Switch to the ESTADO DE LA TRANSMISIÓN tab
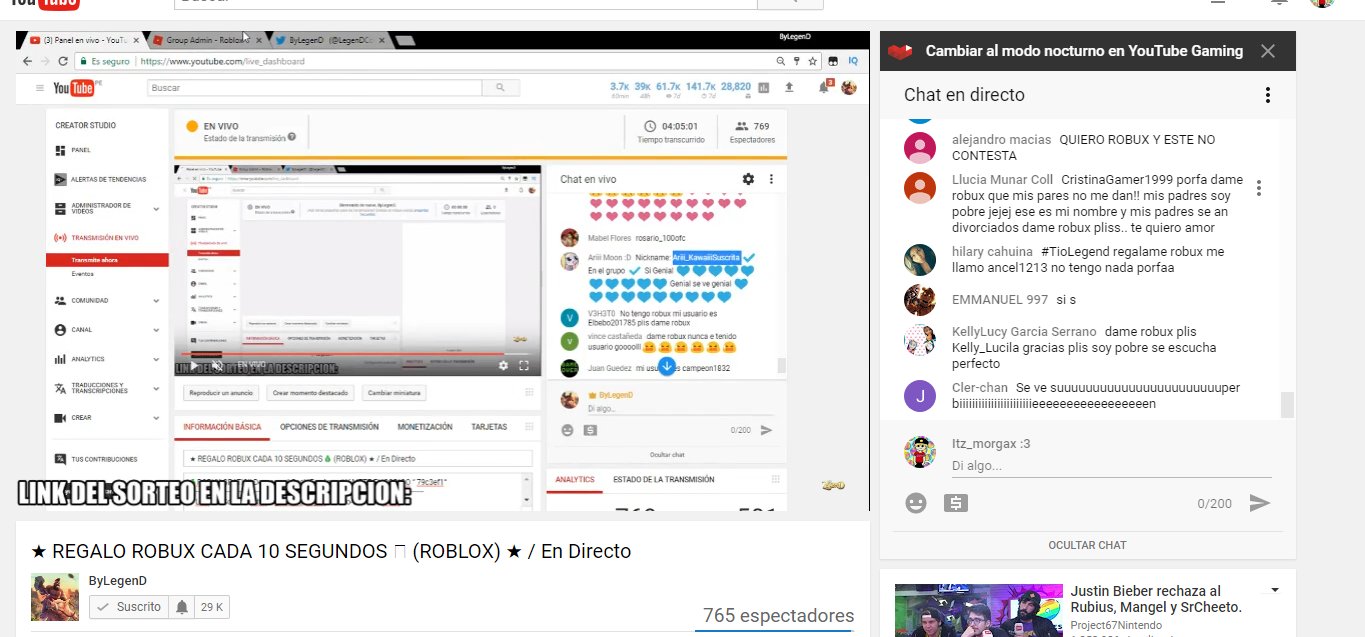 tap(664, 480)
